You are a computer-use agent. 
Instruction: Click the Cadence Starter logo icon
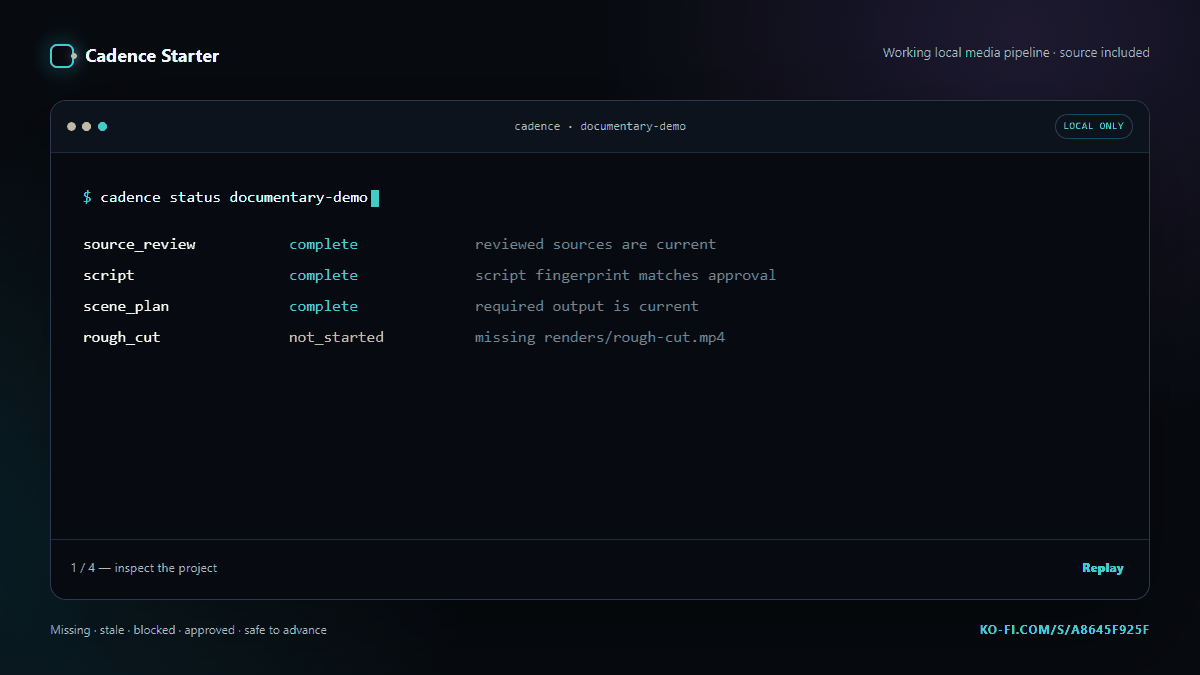[63, 56]
